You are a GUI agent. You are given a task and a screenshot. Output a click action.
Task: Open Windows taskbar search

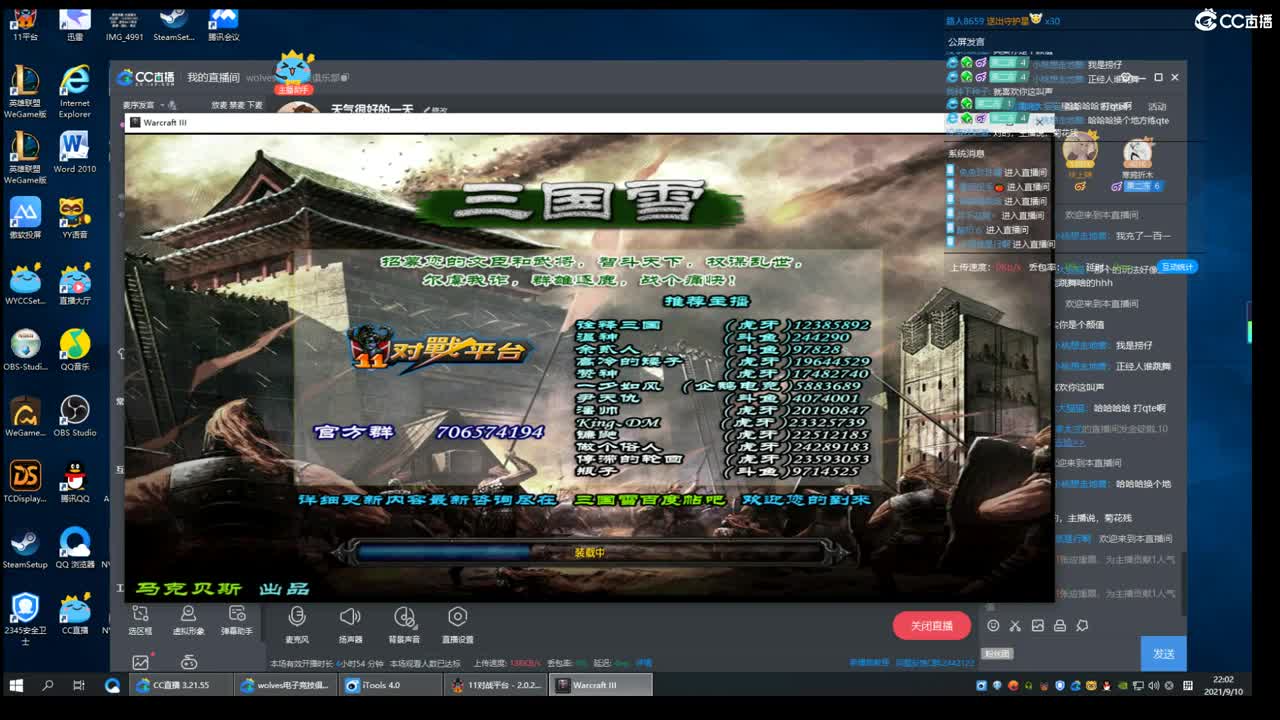pos(47,685)
